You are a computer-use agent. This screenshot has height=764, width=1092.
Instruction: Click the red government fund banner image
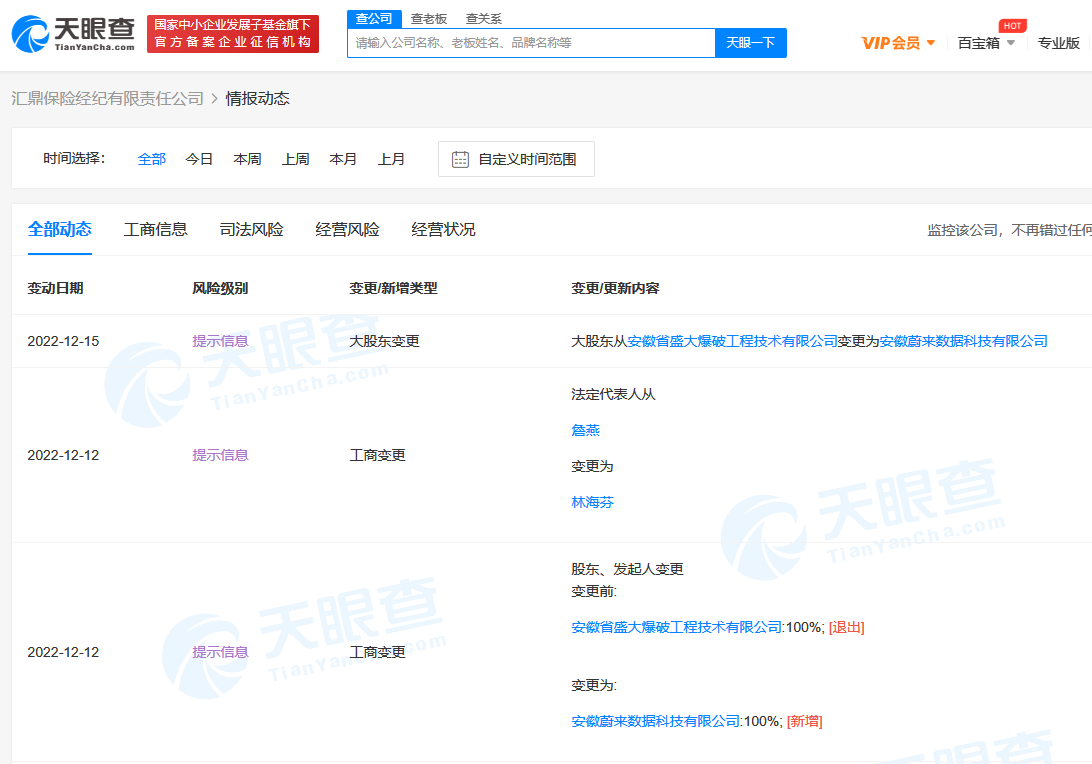tap(232, 33)
